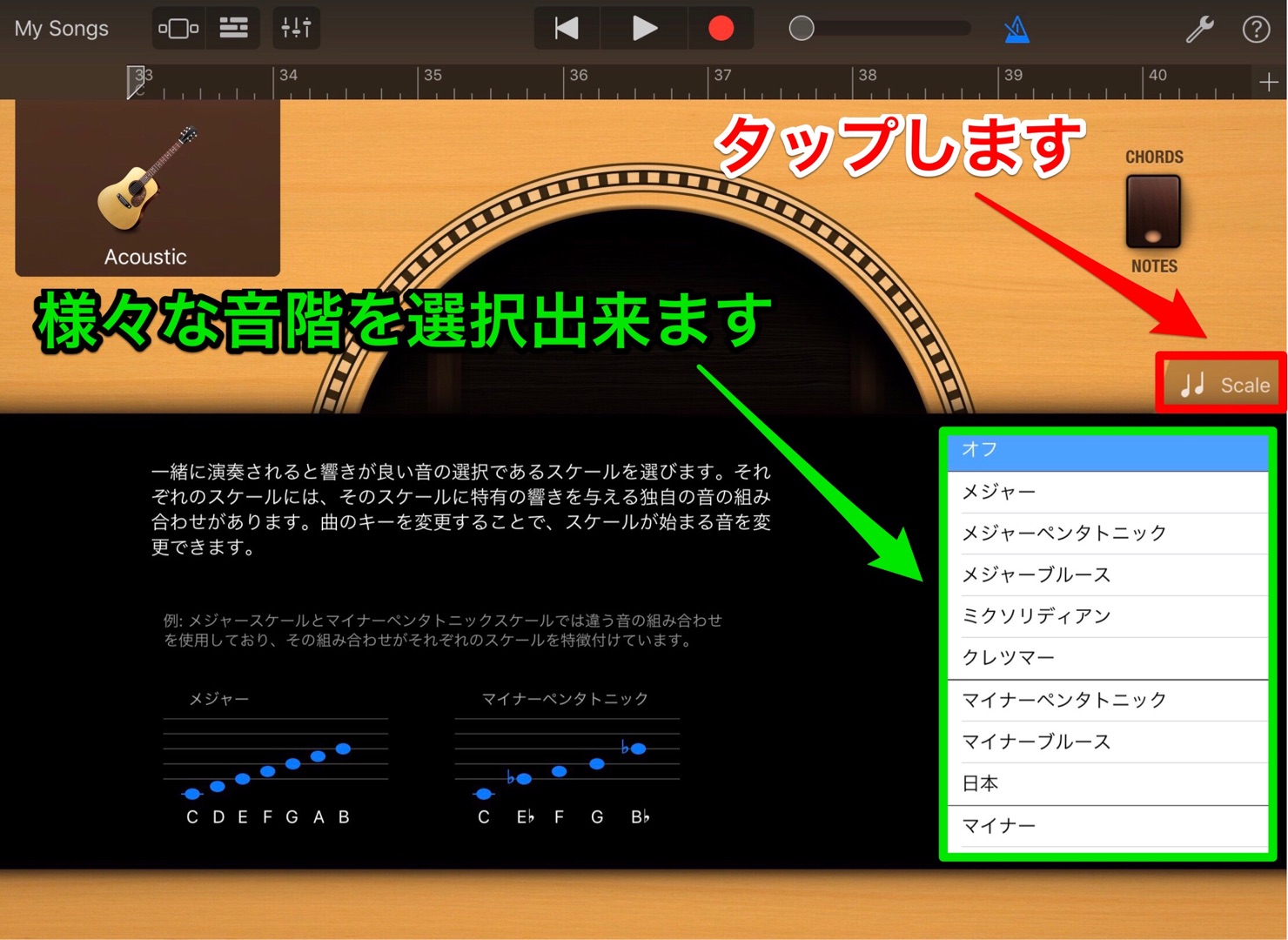Flip the Chords/Notes switch
The width and height of the screenshot is (1288, 940).
[x=1153, y=211]
